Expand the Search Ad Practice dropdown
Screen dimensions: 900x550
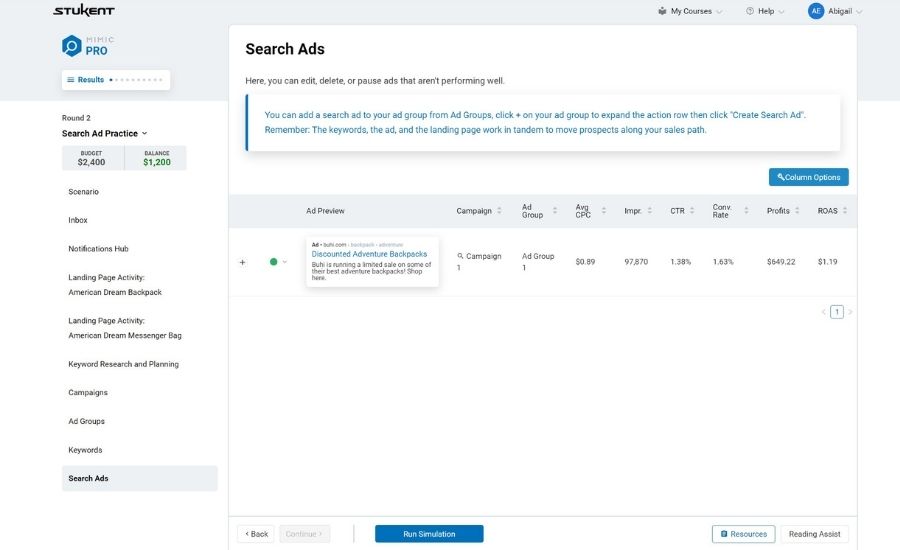point(104,133)
